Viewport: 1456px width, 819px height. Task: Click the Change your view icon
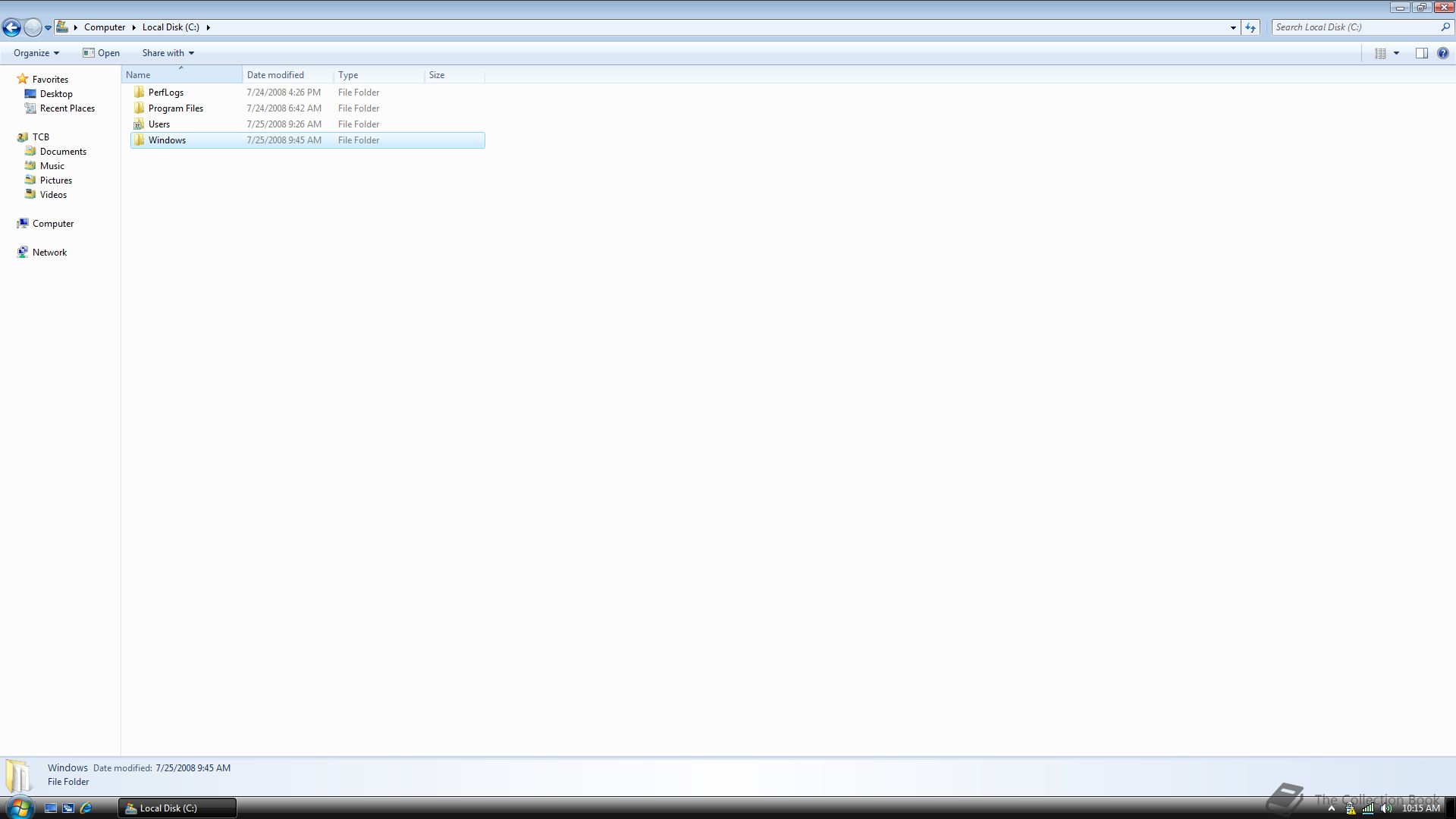pyautogui.click(x=1380, y=53)
